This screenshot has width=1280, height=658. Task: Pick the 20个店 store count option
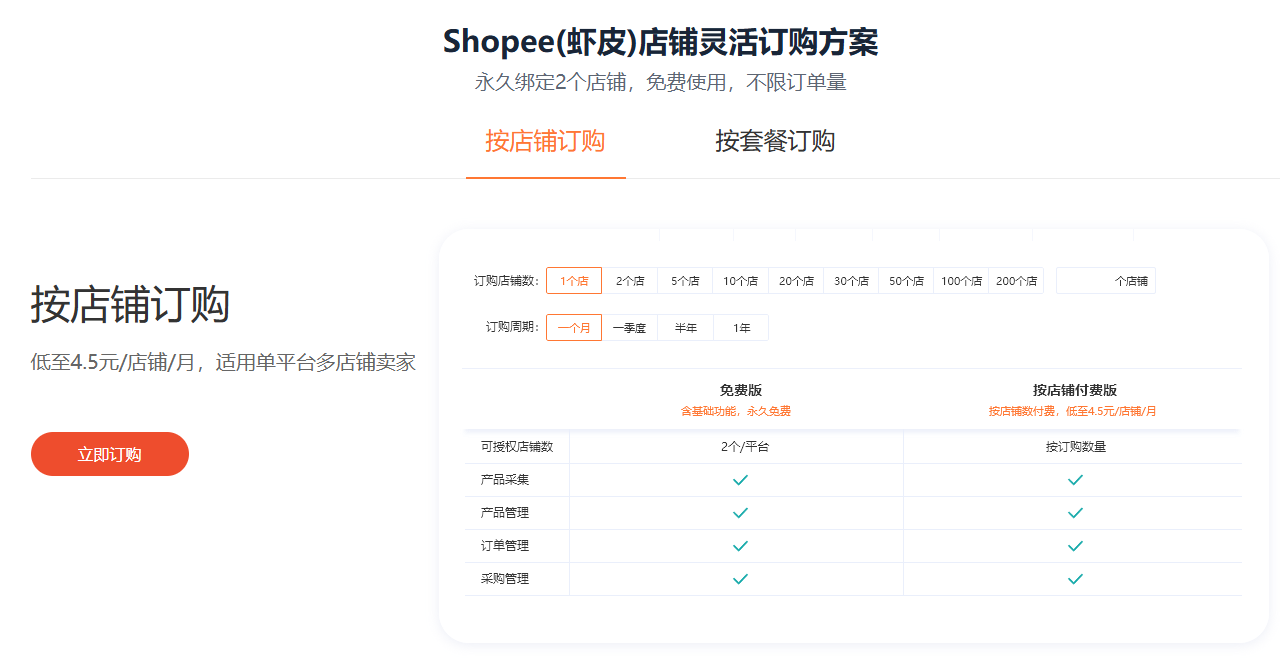tap(796, 281)
